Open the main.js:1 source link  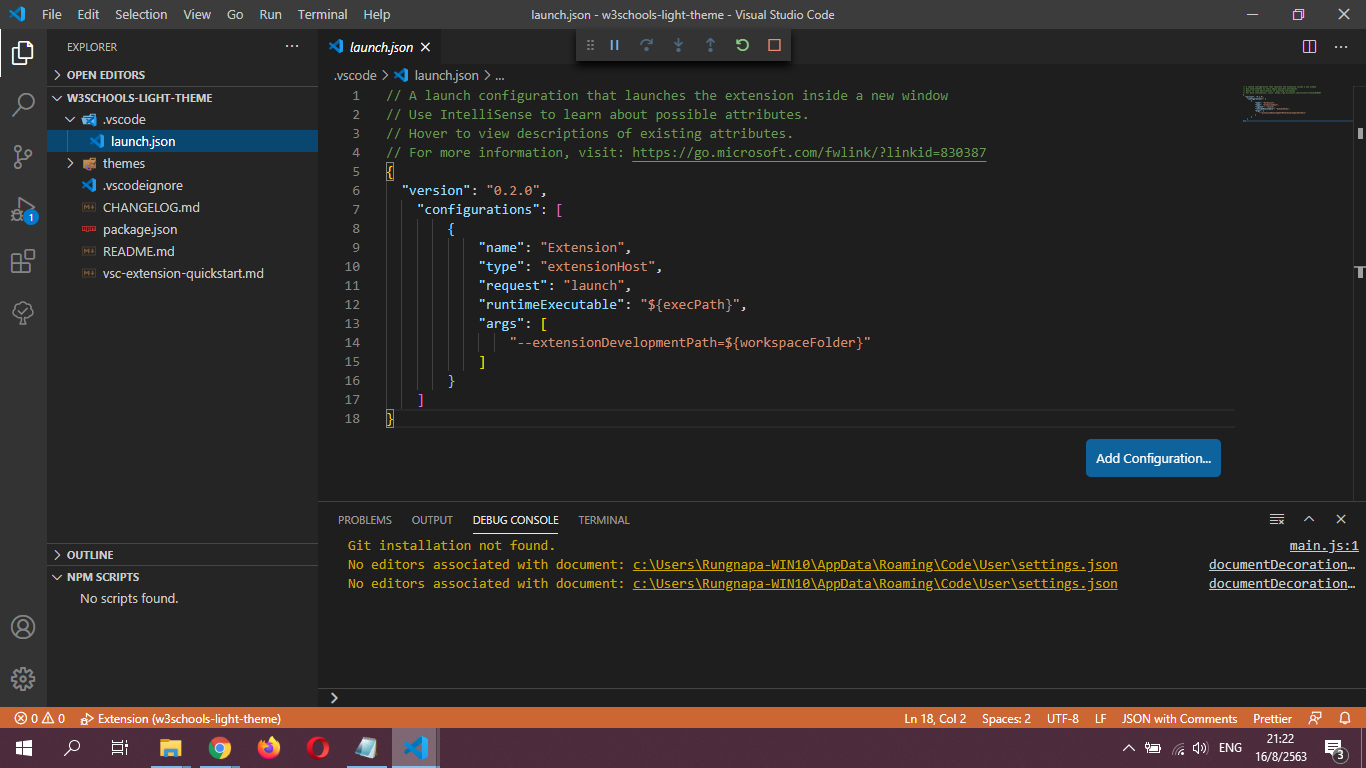(x=1324, y=546)
